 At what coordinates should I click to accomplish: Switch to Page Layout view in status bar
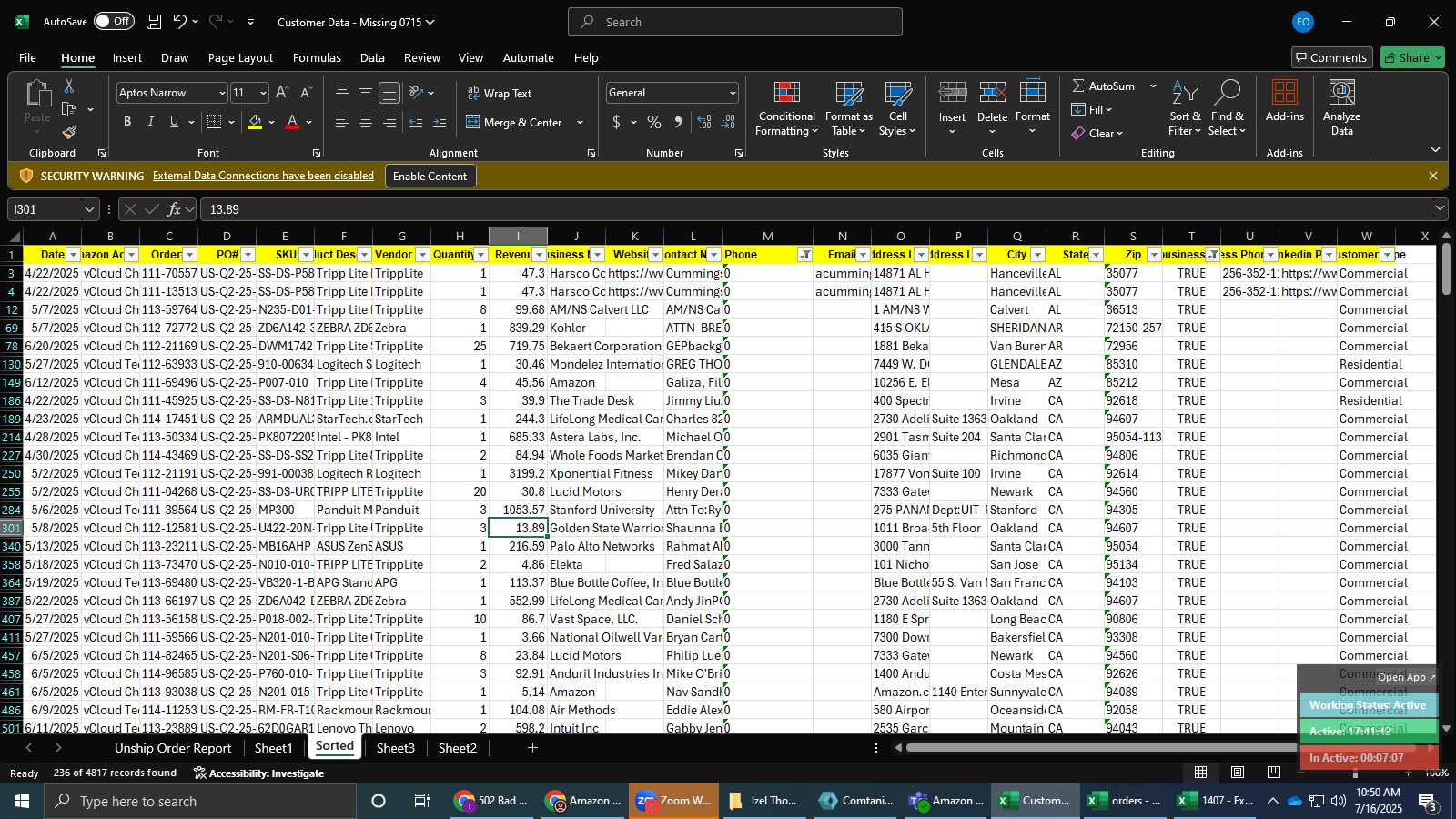[1238, 772]
